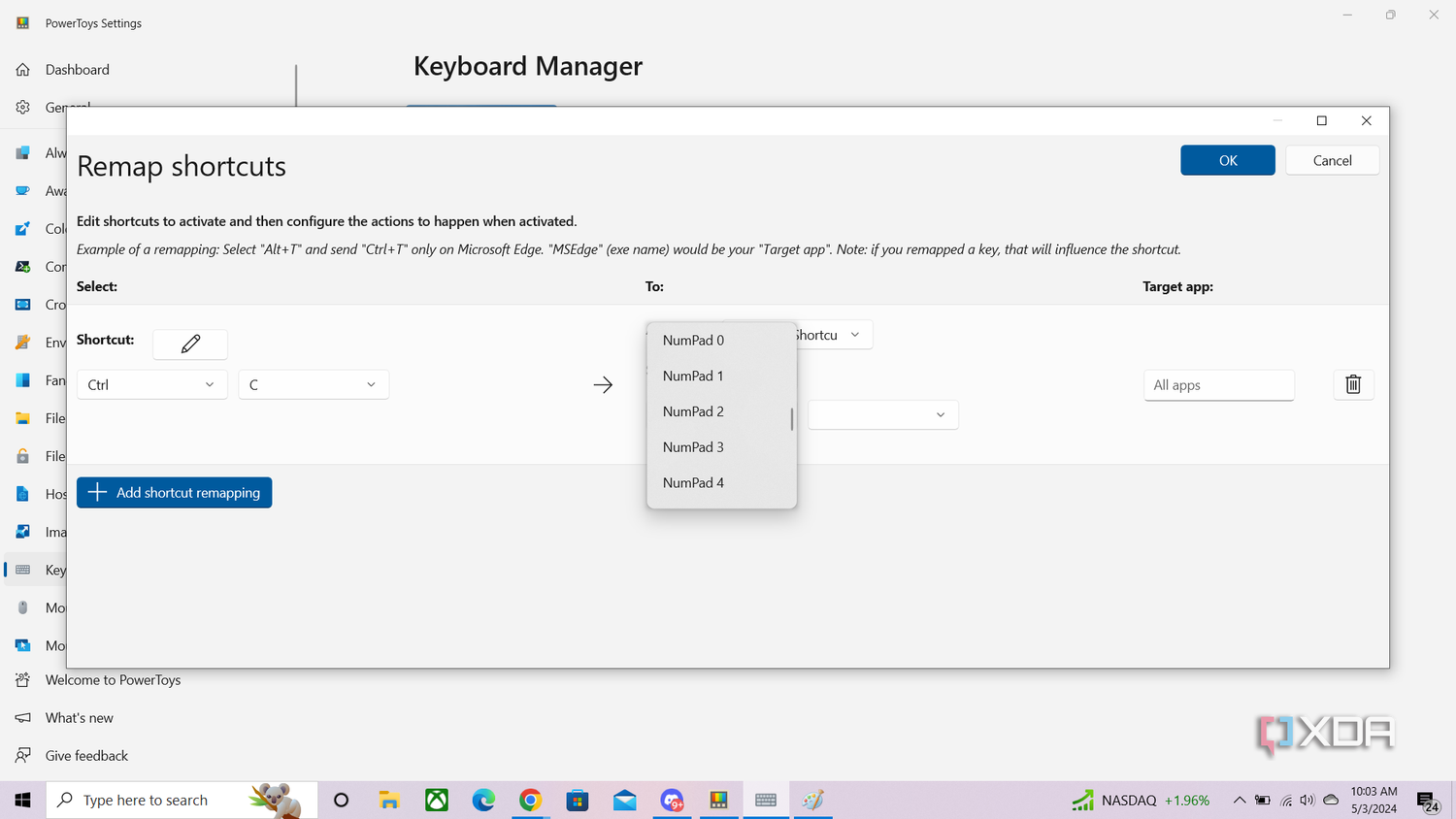
Task: Choose NumPad 2 from the key list
Action: tap(721, 411)
